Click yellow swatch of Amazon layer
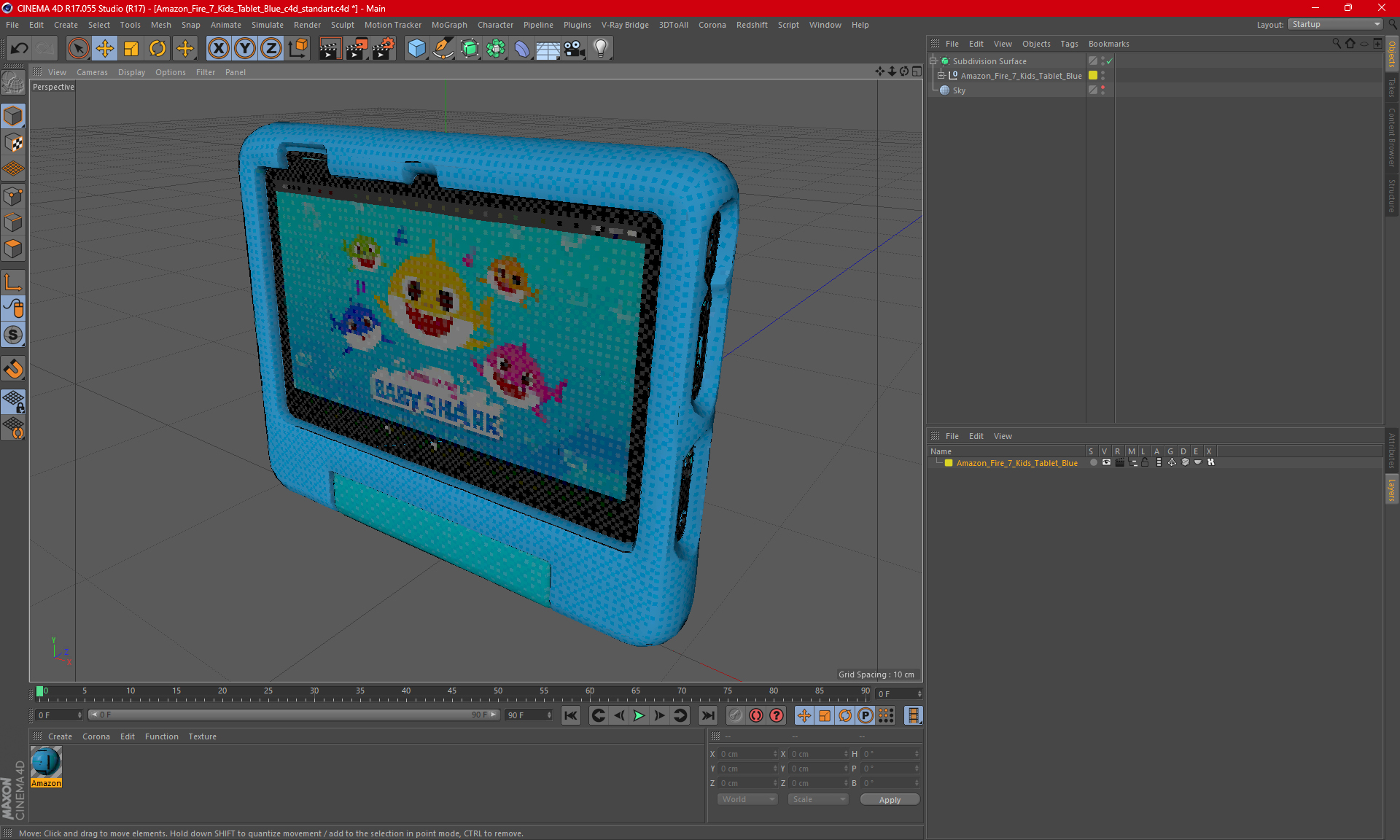Screen dimensions: 1400x840 pos(949,463)
